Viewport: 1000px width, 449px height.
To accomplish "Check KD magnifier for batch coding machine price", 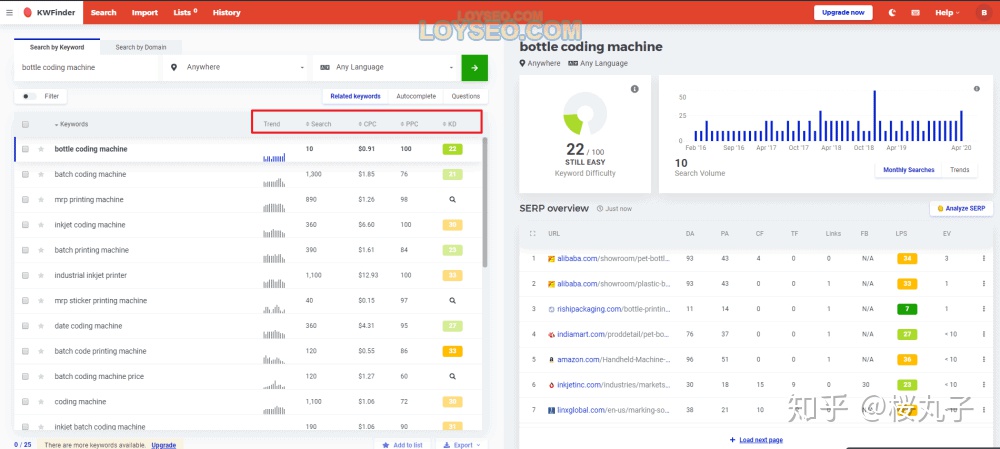I will point(452,376).
